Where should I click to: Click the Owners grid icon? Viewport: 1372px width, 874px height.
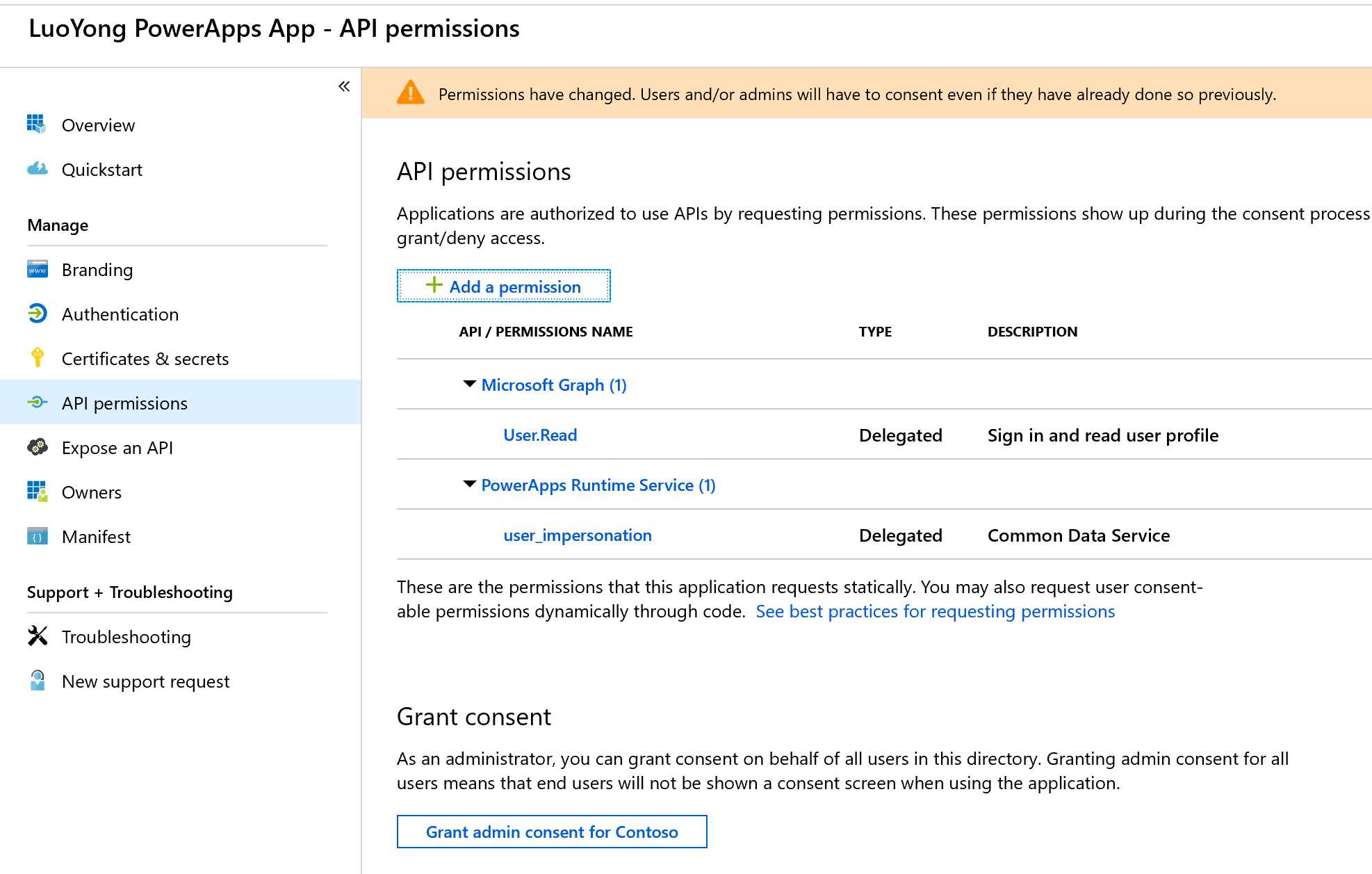[37, 492]
